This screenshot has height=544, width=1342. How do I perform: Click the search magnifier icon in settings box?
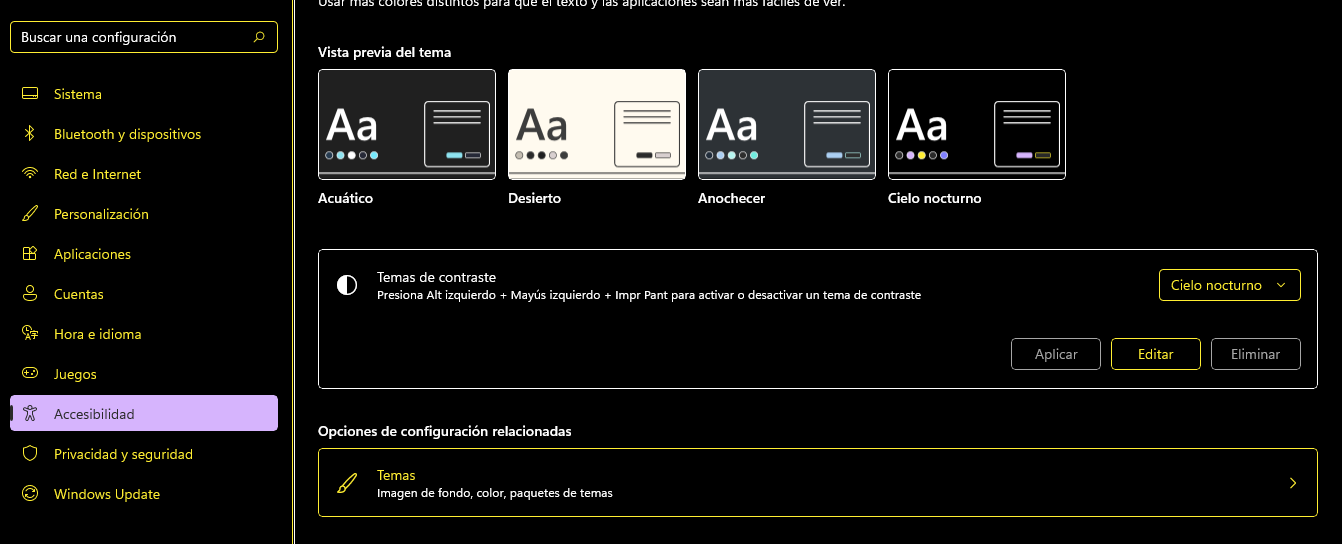pos(259,37)
